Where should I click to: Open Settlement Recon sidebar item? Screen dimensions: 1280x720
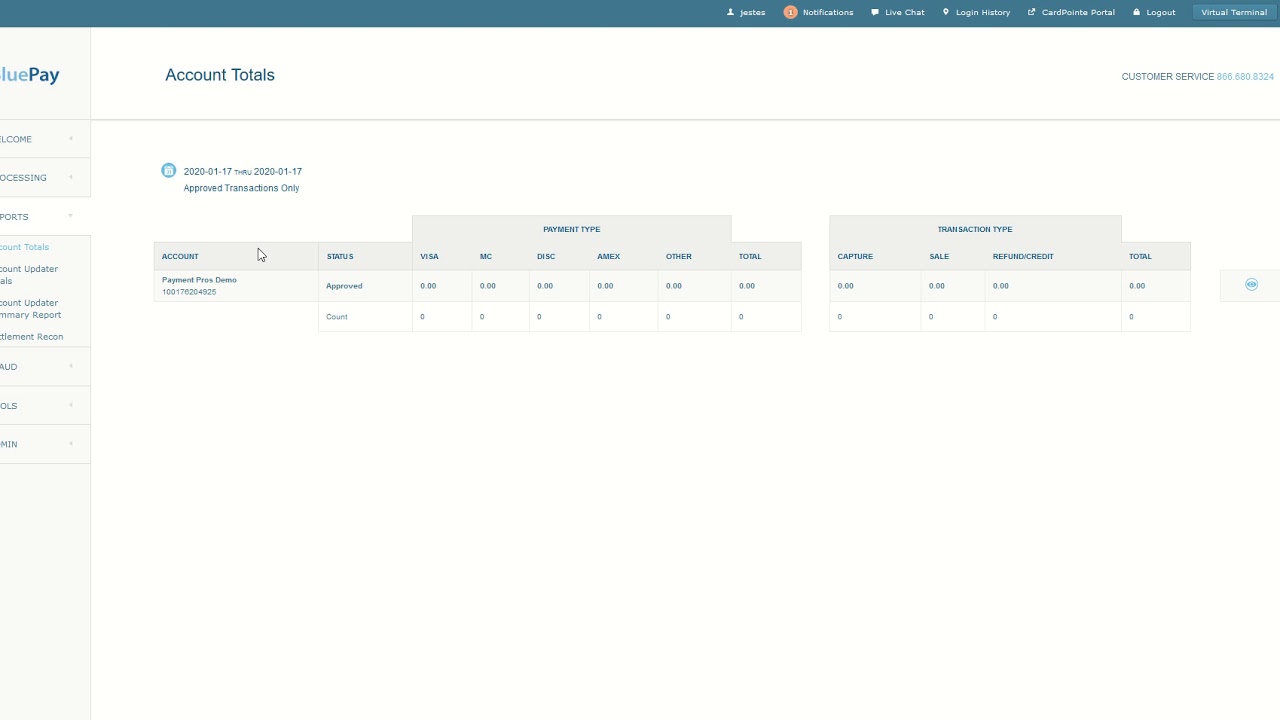tap(32, 337)
